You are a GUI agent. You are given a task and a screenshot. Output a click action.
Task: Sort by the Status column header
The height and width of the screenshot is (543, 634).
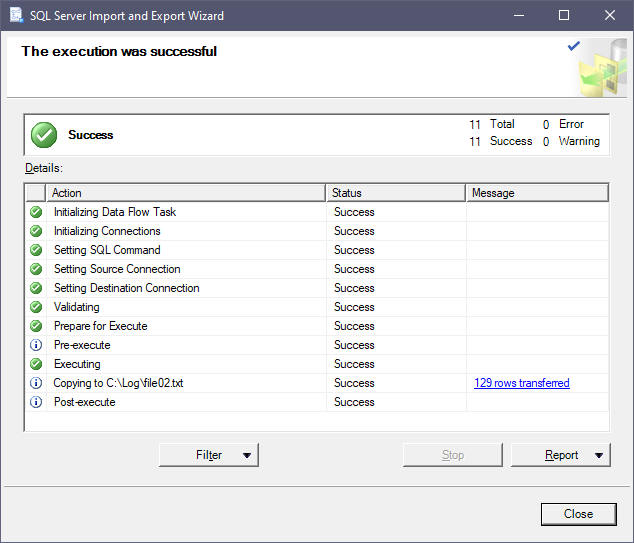tap(395, 193)
